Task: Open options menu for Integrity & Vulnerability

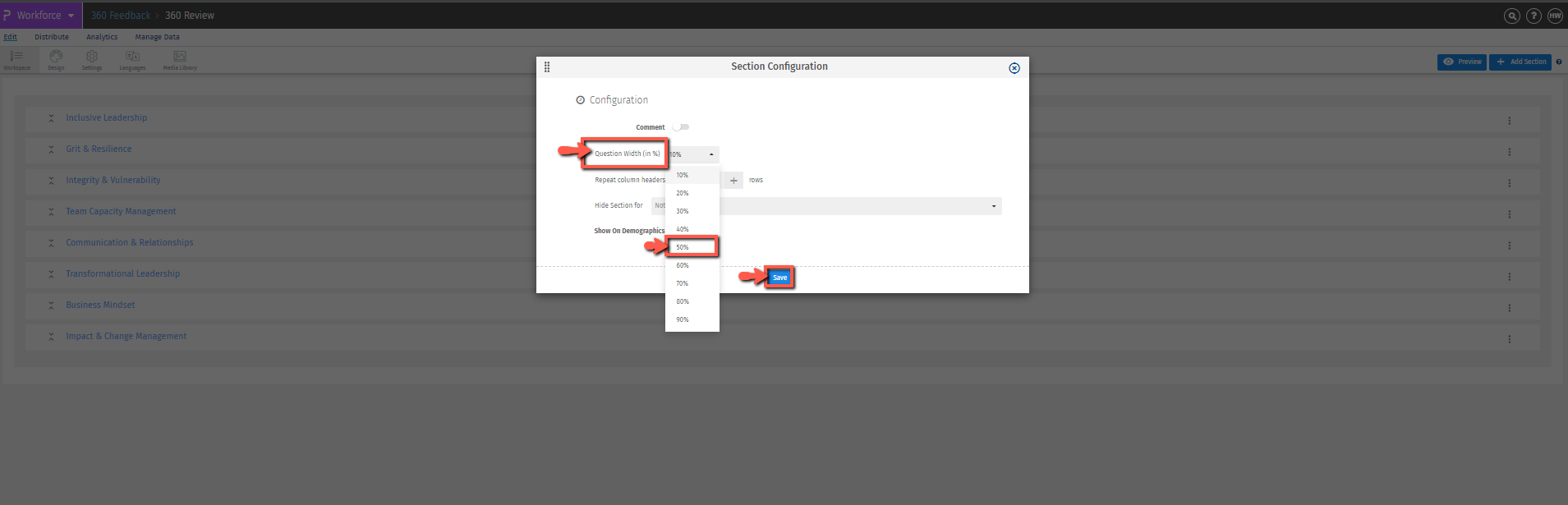Action: coord(1509,183)
